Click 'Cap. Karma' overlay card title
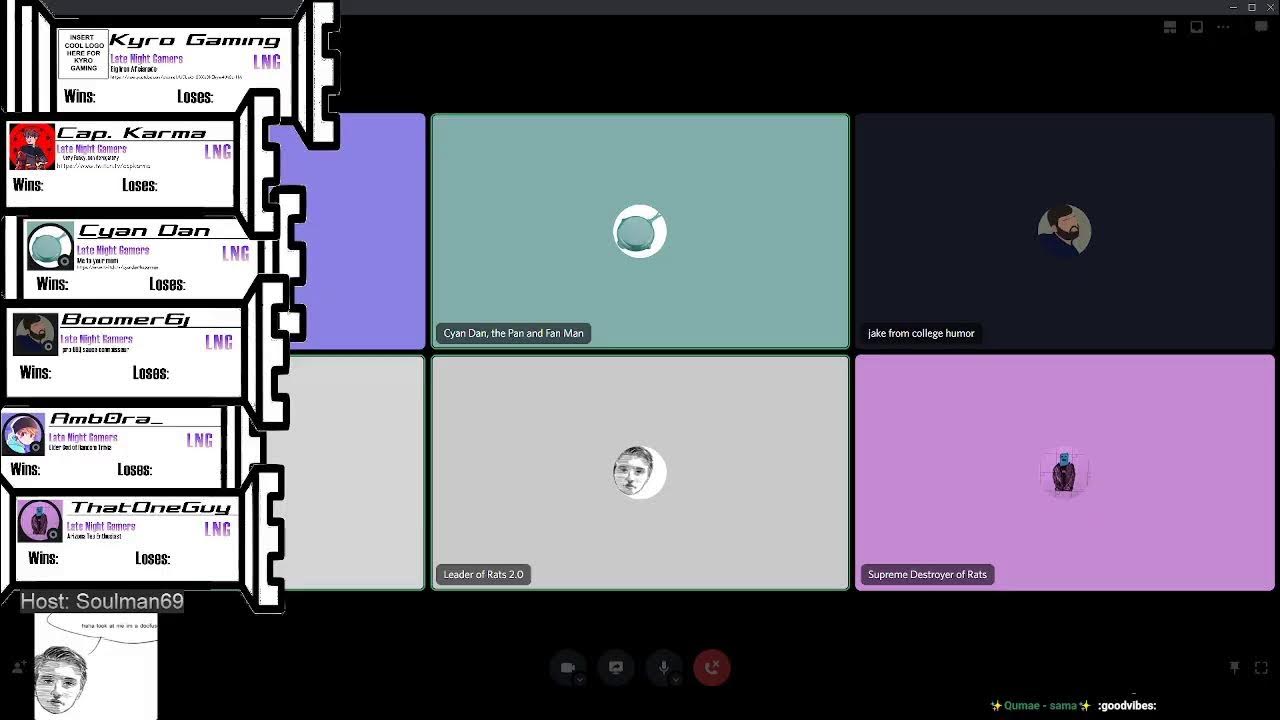This screenshot has width=1280, height=720. pos(131,133)
